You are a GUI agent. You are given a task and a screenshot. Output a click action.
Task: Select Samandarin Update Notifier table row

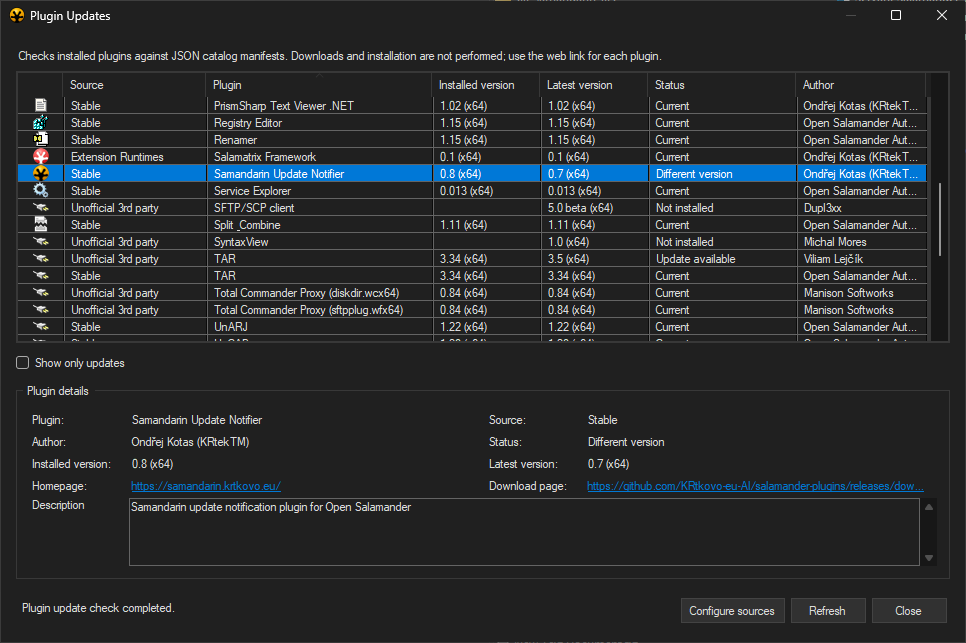(472, 174)
